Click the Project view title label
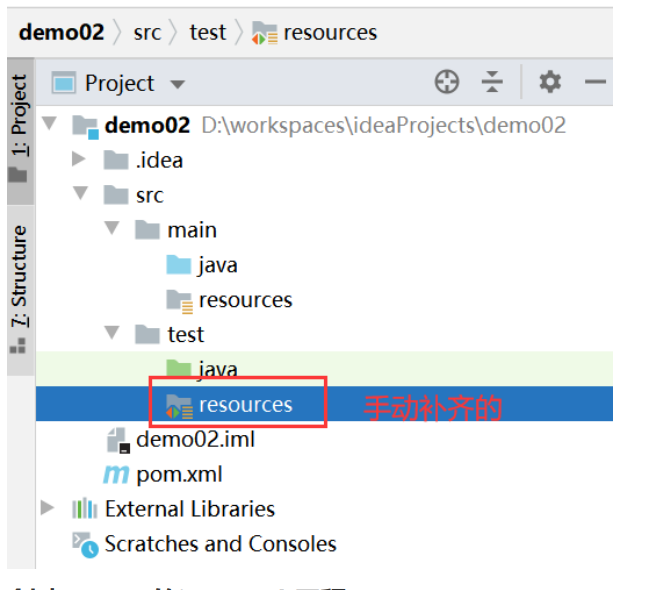Screen dimensions: 657x590 (119, 83)
